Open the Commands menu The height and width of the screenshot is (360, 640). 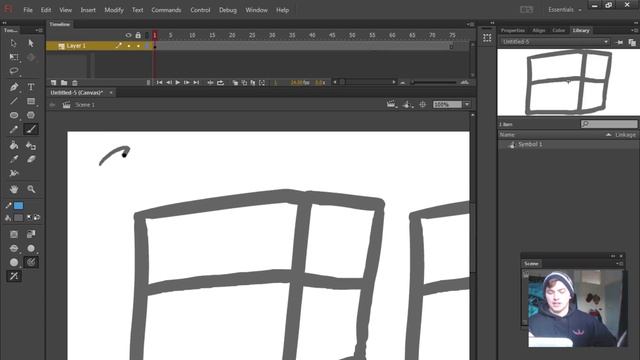point(166,10)
